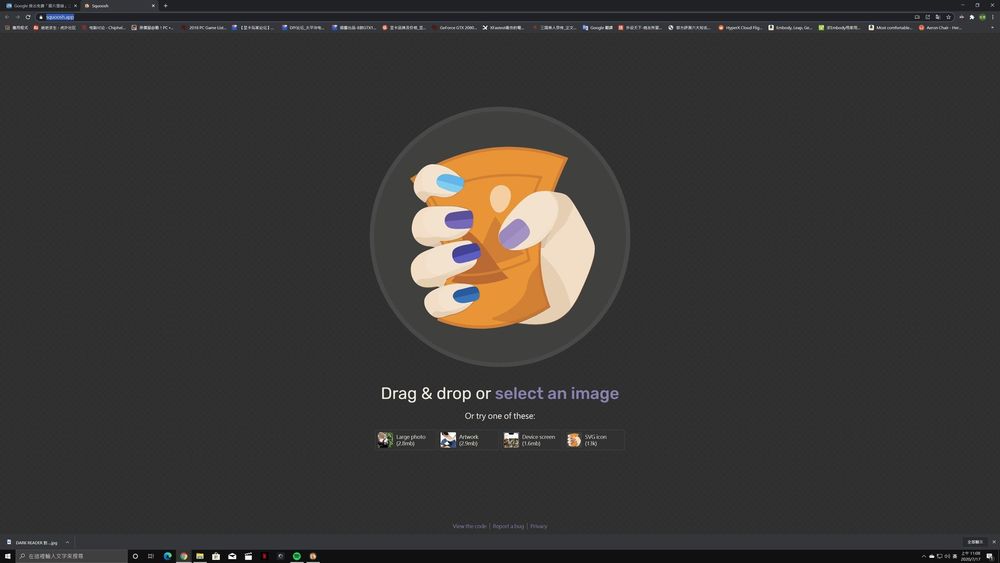Open the browser extensions puzzle icon
This screenshot has width=1000, height=563.
pyautogui.click(x=972, y=17)
